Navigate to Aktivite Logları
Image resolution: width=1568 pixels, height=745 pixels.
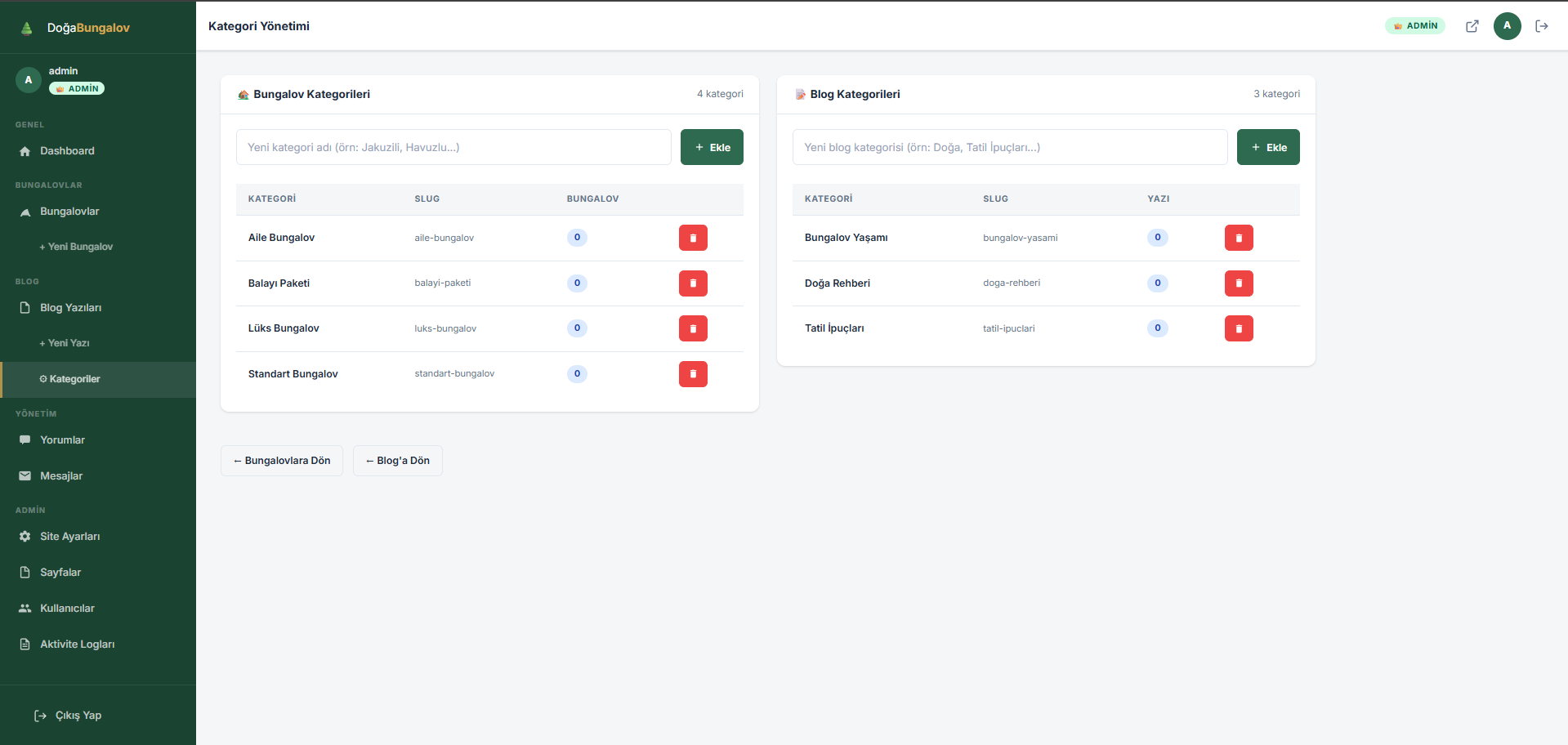pos(77,645)
